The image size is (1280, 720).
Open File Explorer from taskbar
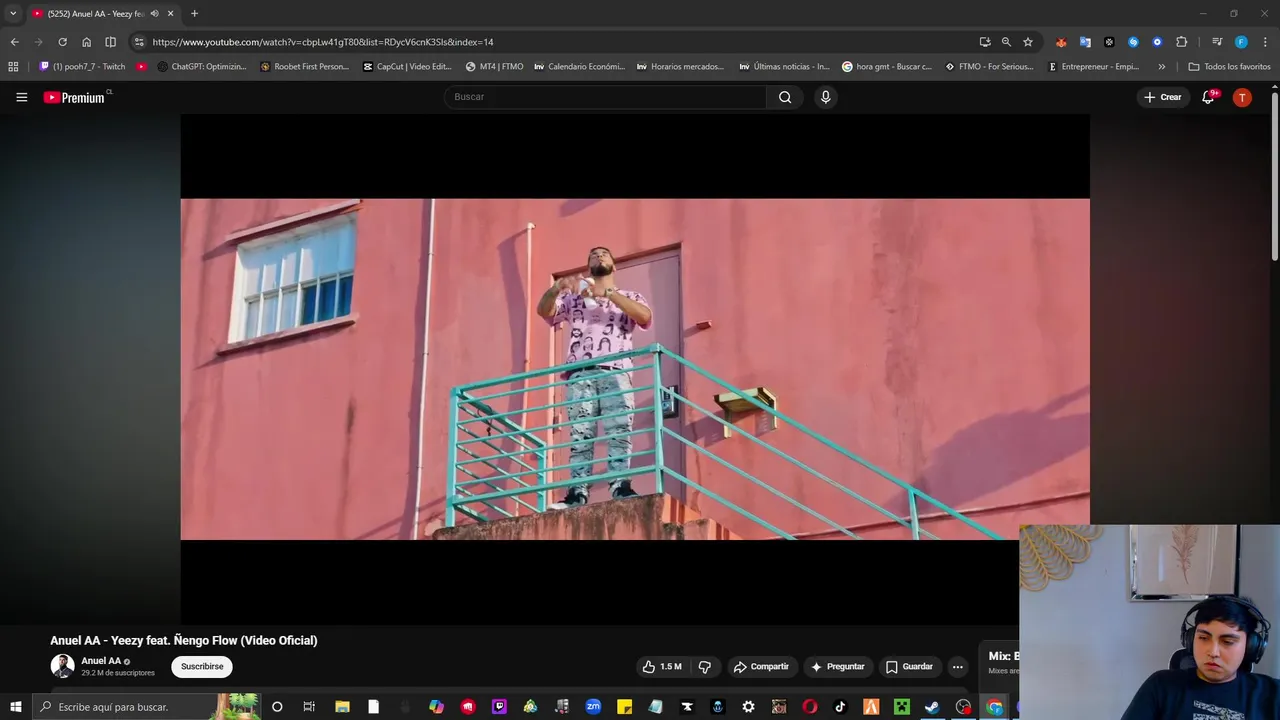coord(342,707)
